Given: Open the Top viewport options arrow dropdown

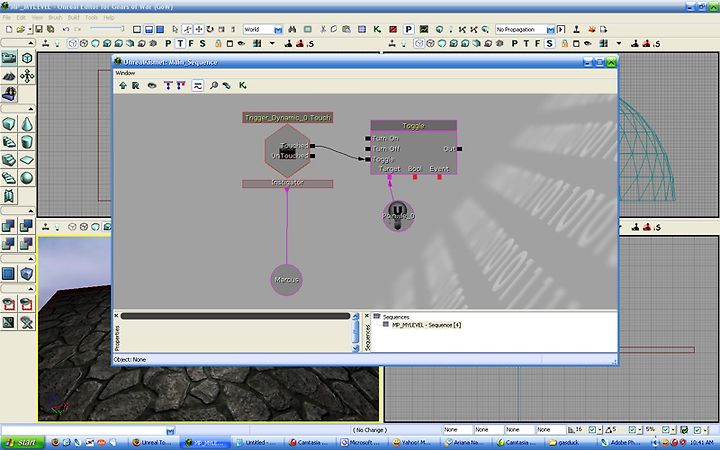Looking at the screenshot, I should (272, 44).
